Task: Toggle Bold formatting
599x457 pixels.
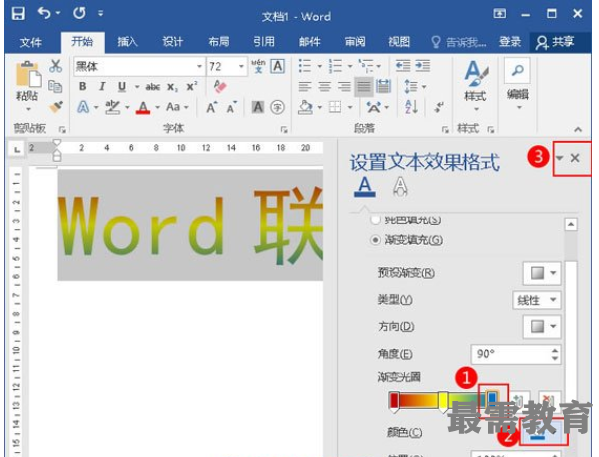Action: pyautogui.click(x=83, y=87)
